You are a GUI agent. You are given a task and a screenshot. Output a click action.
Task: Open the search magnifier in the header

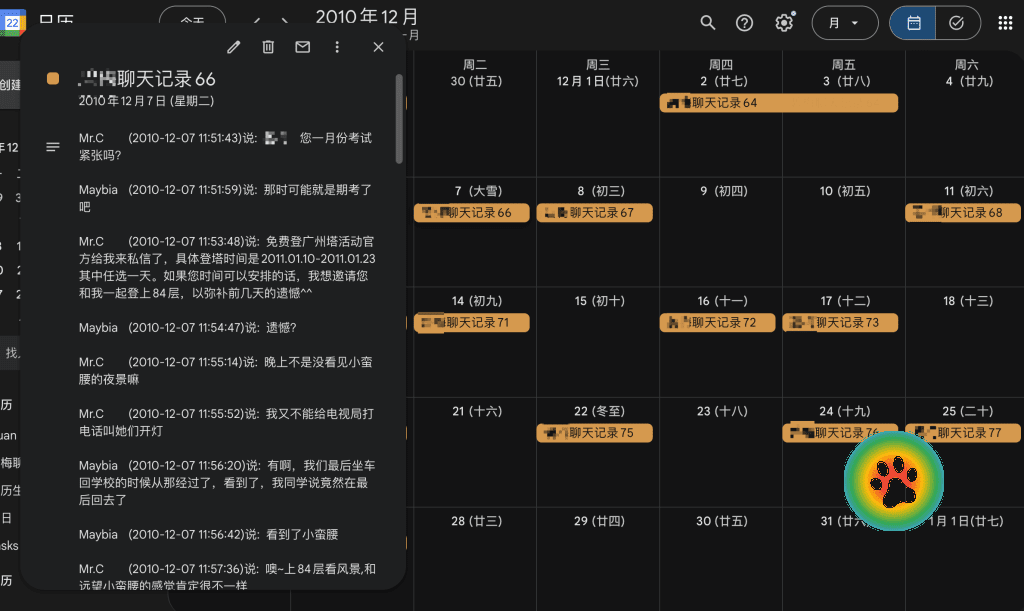(708, 23)
